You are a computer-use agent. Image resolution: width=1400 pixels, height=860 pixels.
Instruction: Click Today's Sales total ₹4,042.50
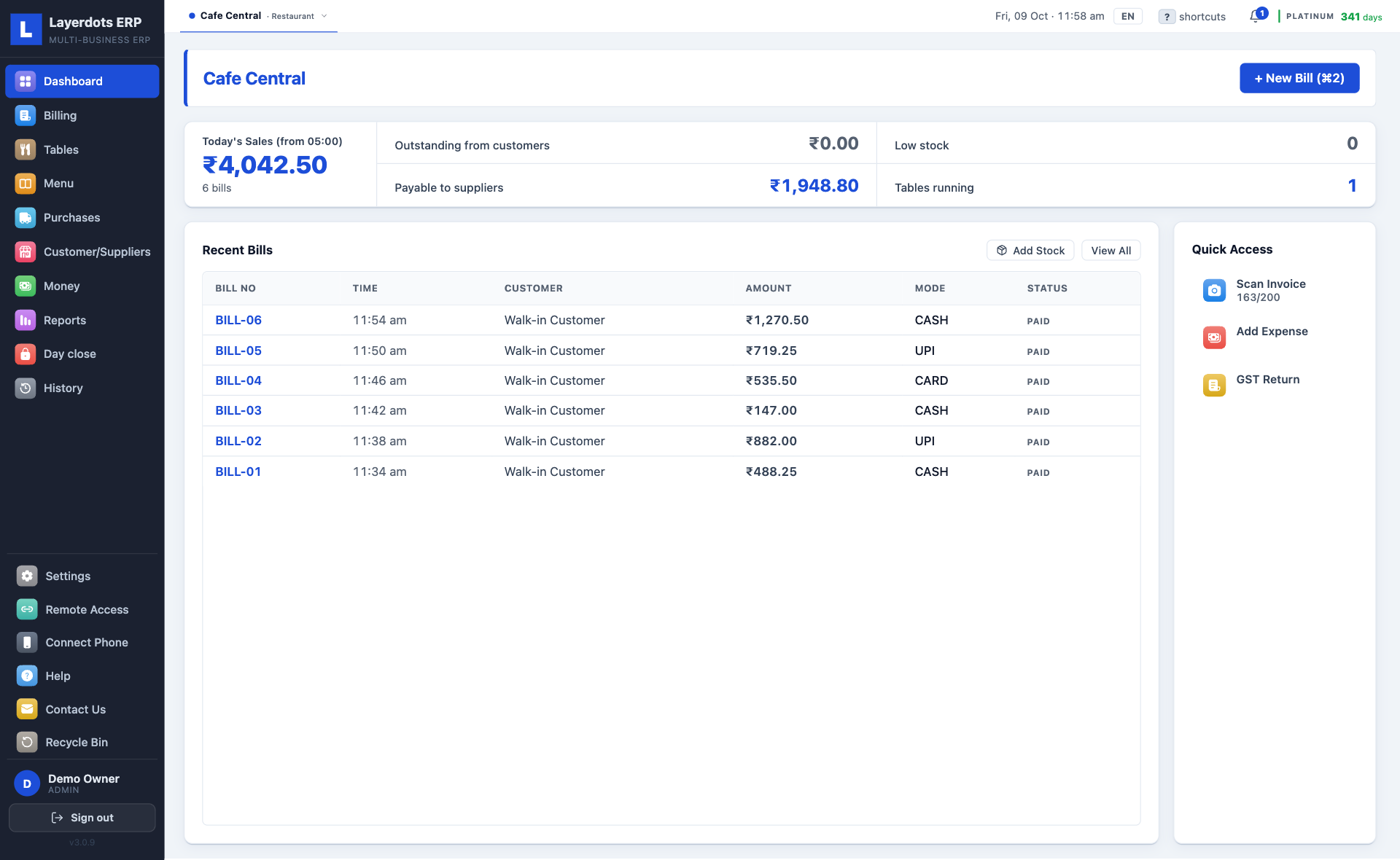(265, 165)
